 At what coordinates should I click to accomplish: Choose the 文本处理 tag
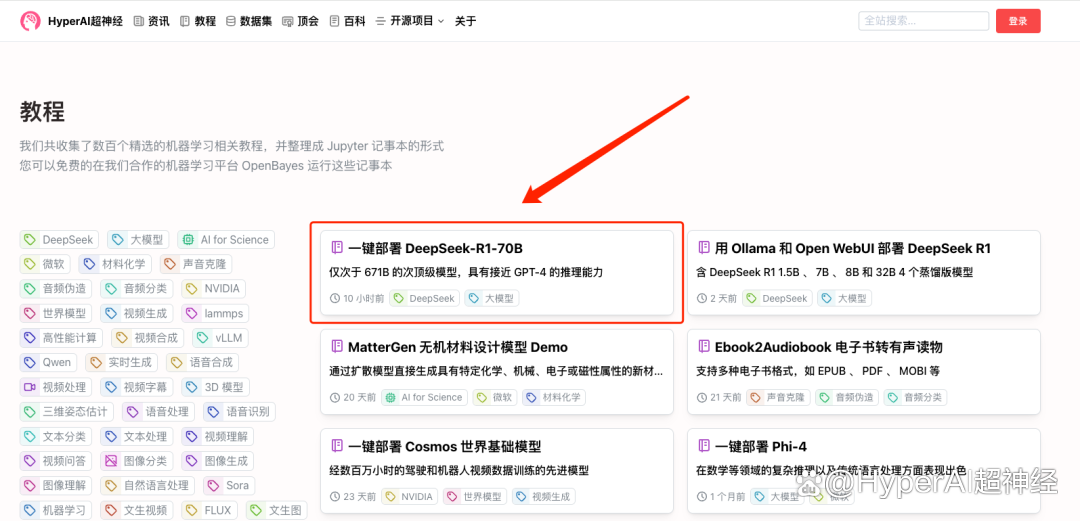pyautogui.click(x=137, y=436)
